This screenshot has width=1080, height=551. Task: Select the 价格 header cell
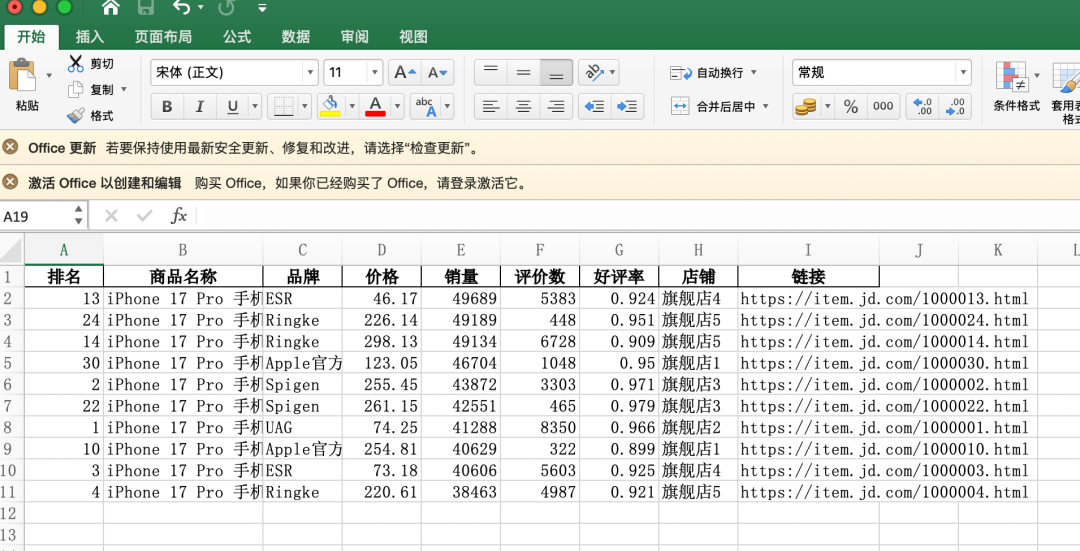click(382, 277)
